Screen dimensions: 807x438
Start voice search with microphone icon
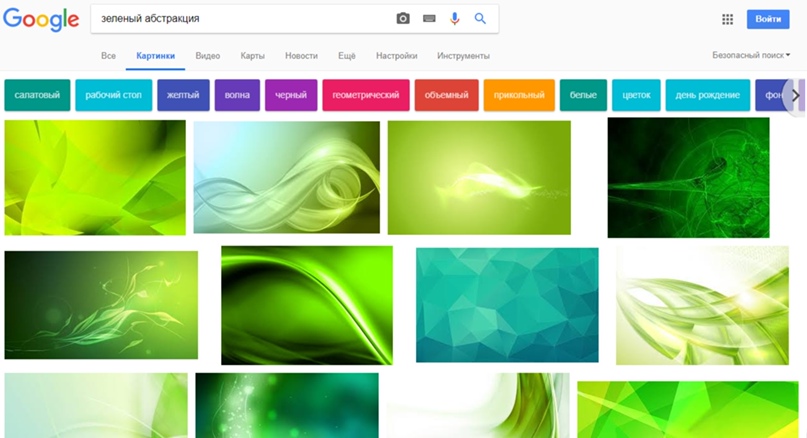[x=454, y=19]
